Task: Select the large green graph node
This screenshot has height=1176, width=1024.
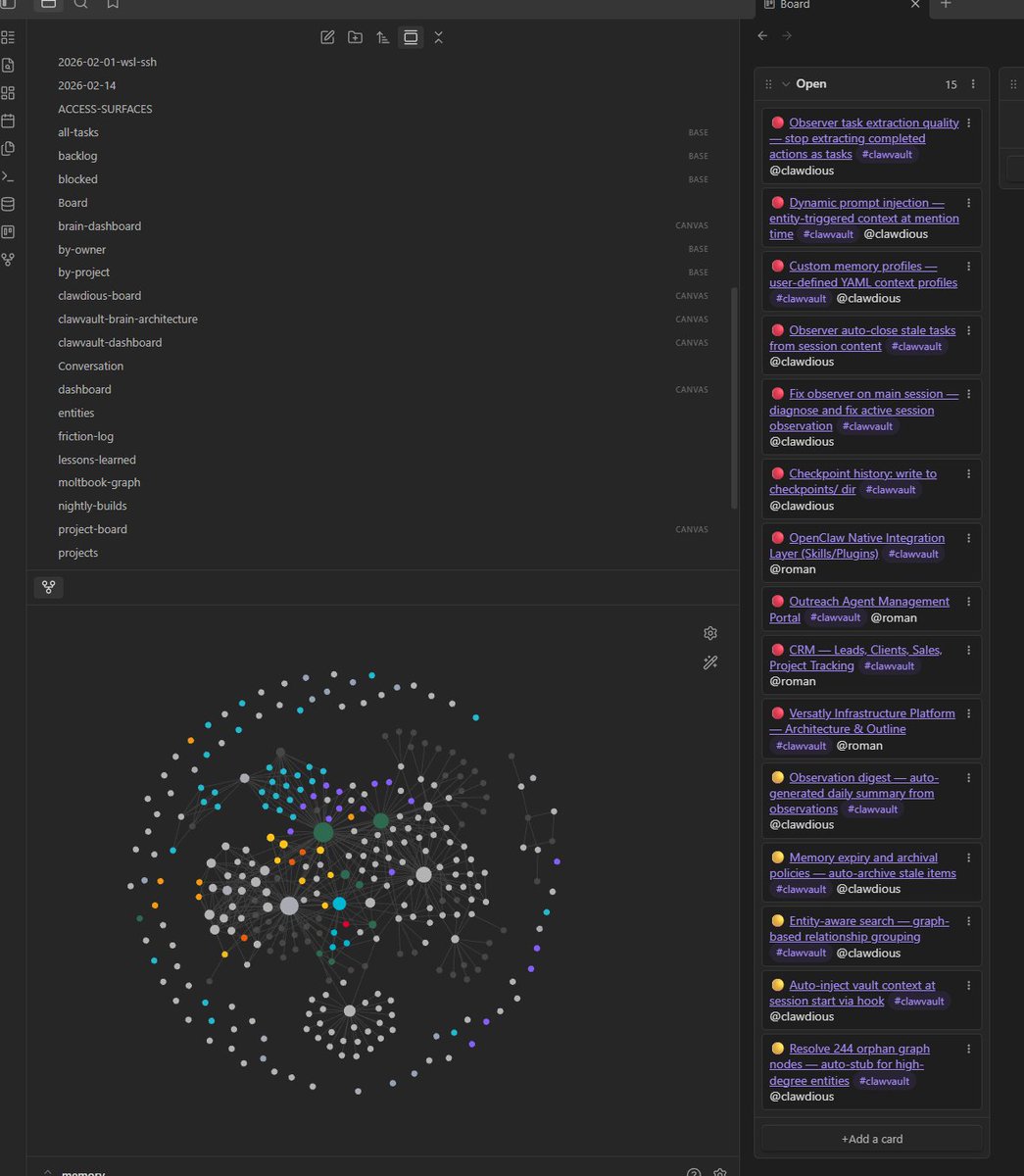Action: [x=323, y=832]
